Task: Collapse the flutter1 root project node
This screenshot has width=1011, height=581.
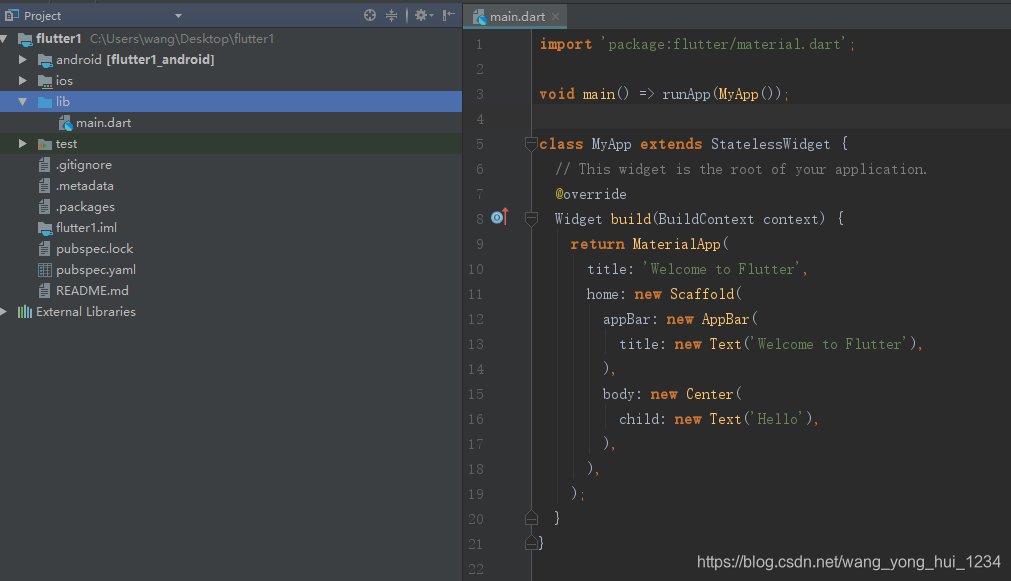Action: 4,39
